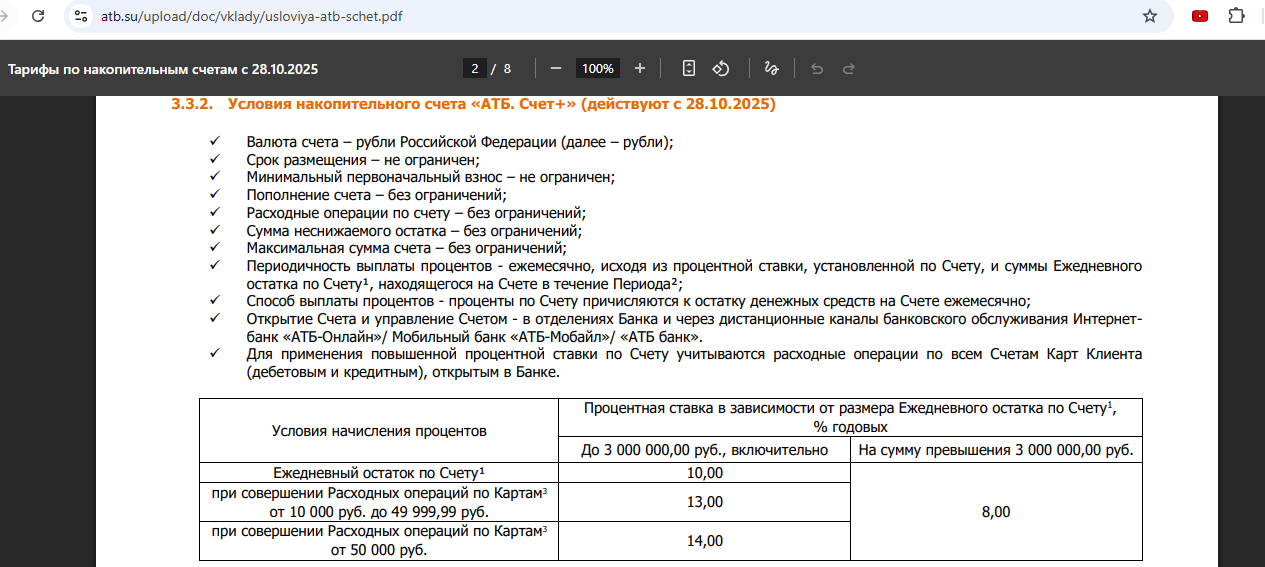Screen dimensions: 1265x567
Task: Rotate the PDF counterclockwise
Action: (x=720, y=68)
